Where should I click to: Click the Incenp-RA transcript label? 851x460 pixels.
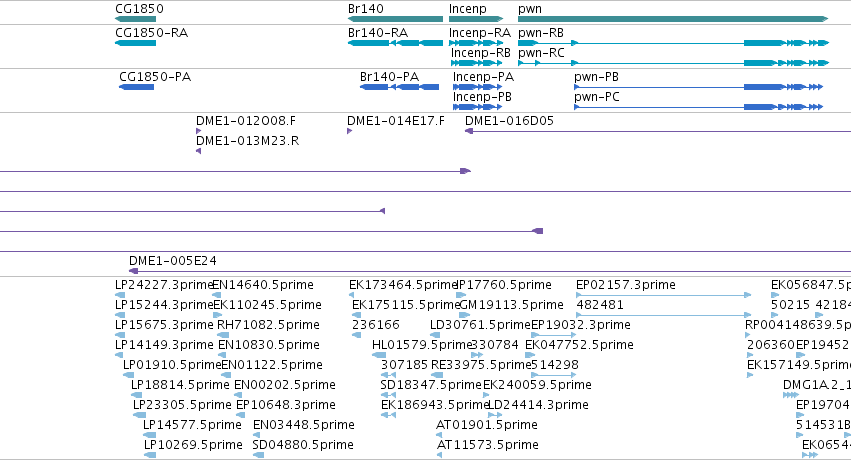click(x=480, y=33)
